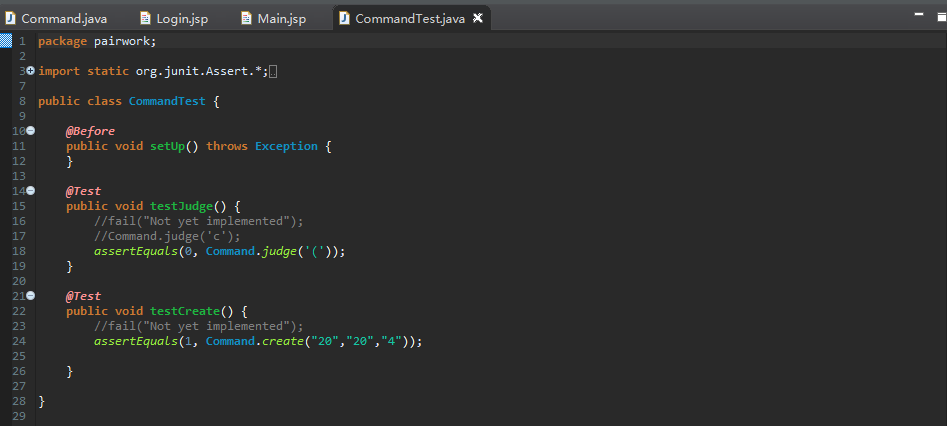Click the judge method call on line 18
Image resolution: width=947 pixels, height=426 pixels.
click(279, 251)
